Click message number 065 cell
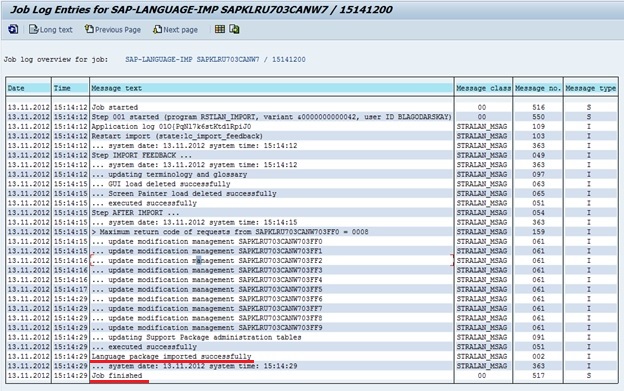The image size is (624, 391). click(538, 193)
